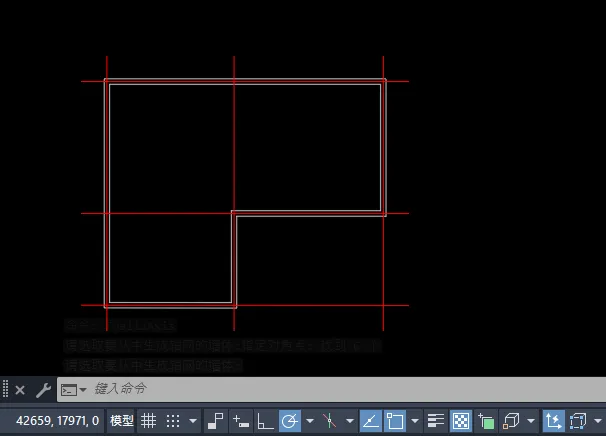
Task: Toggle selection filtering dashed cube icon
Action: (x=578, y=421)
